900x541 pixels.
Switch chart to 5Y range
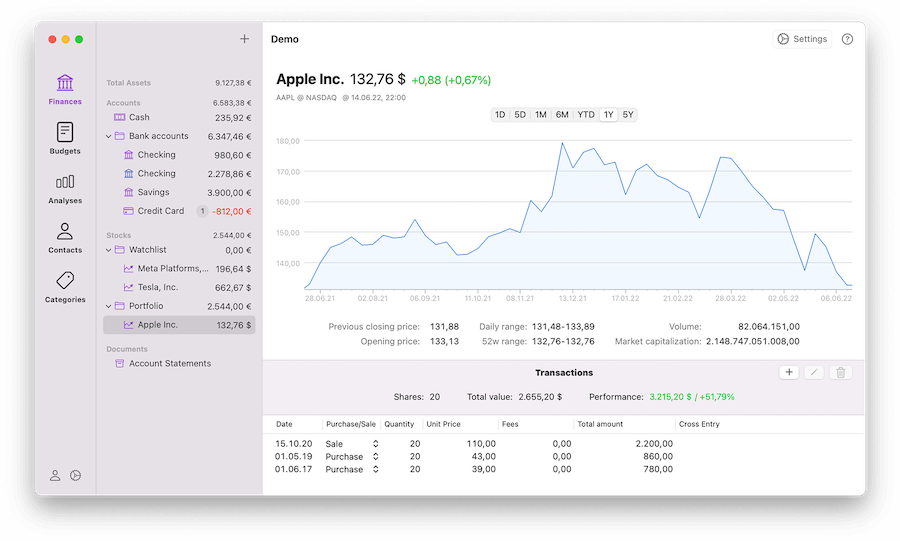point(628,115)
